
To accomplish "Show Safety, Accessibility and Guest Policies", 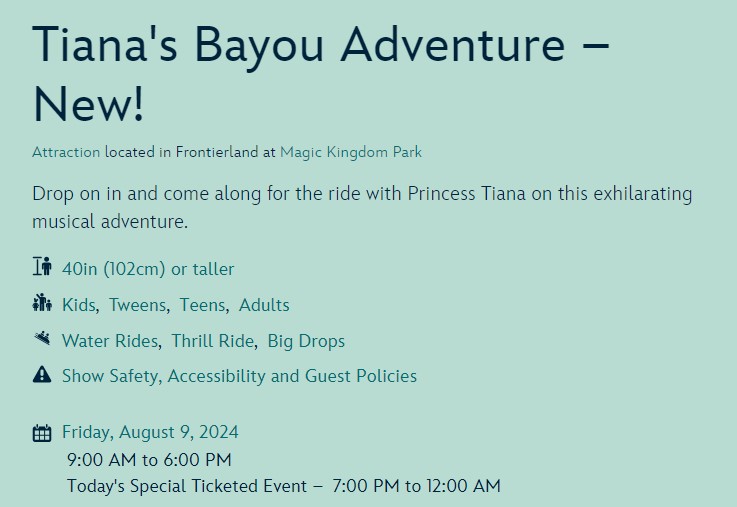I will tap(239, 376).
